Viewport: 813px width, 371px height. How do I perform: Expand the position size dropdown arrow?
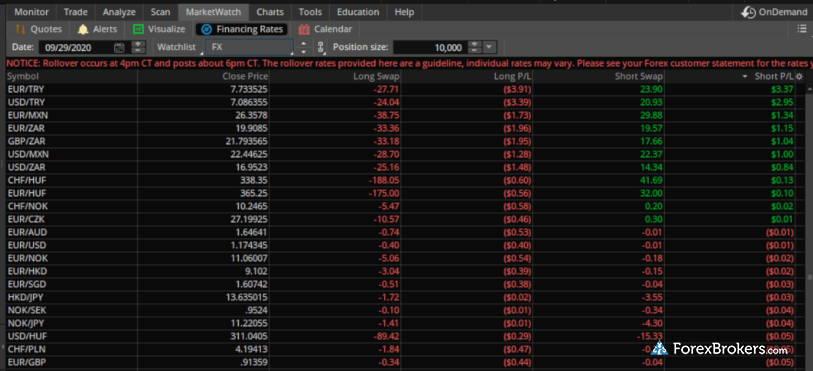tap(489, 47)
